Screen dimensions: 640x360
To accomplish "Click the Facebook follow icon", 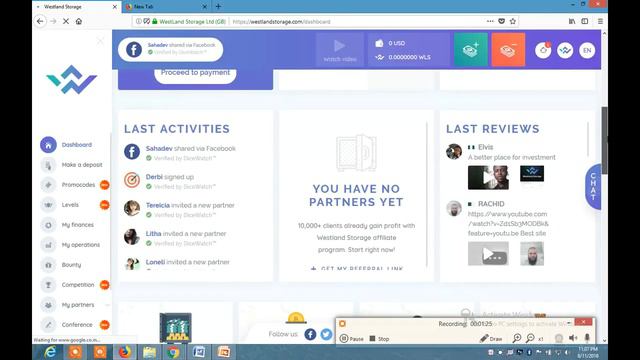I will pos(310,334).
